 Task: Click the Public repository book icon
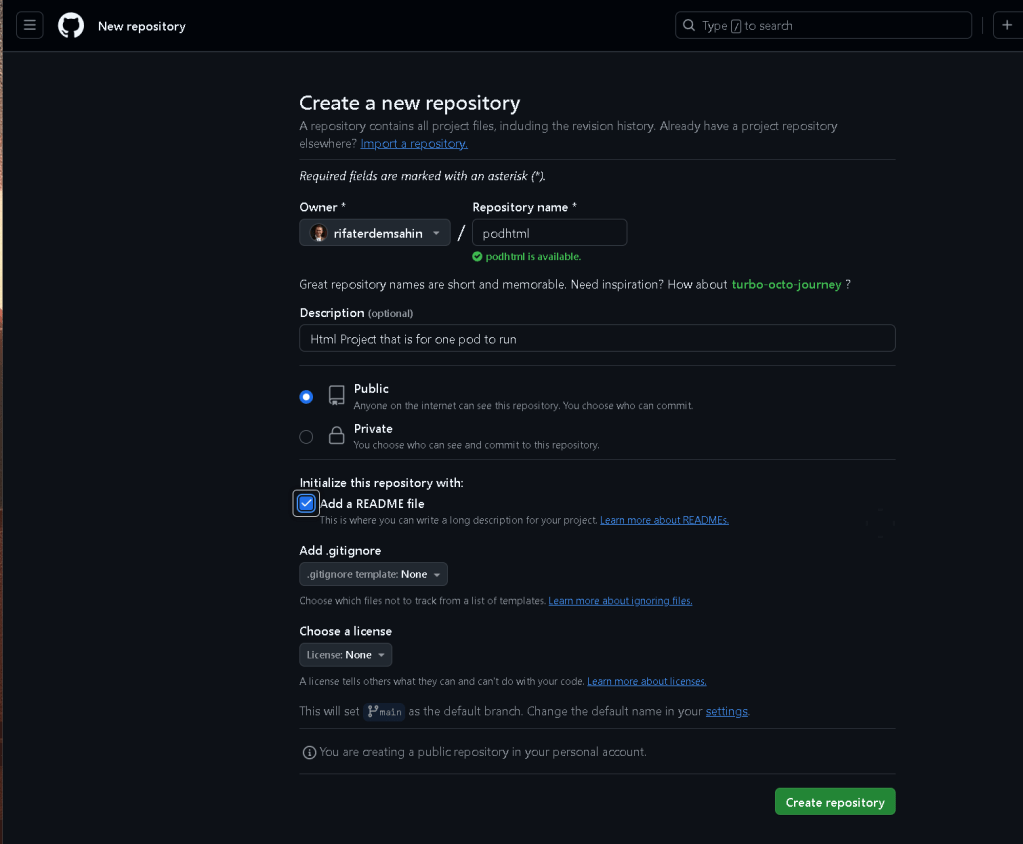(337, 395)
